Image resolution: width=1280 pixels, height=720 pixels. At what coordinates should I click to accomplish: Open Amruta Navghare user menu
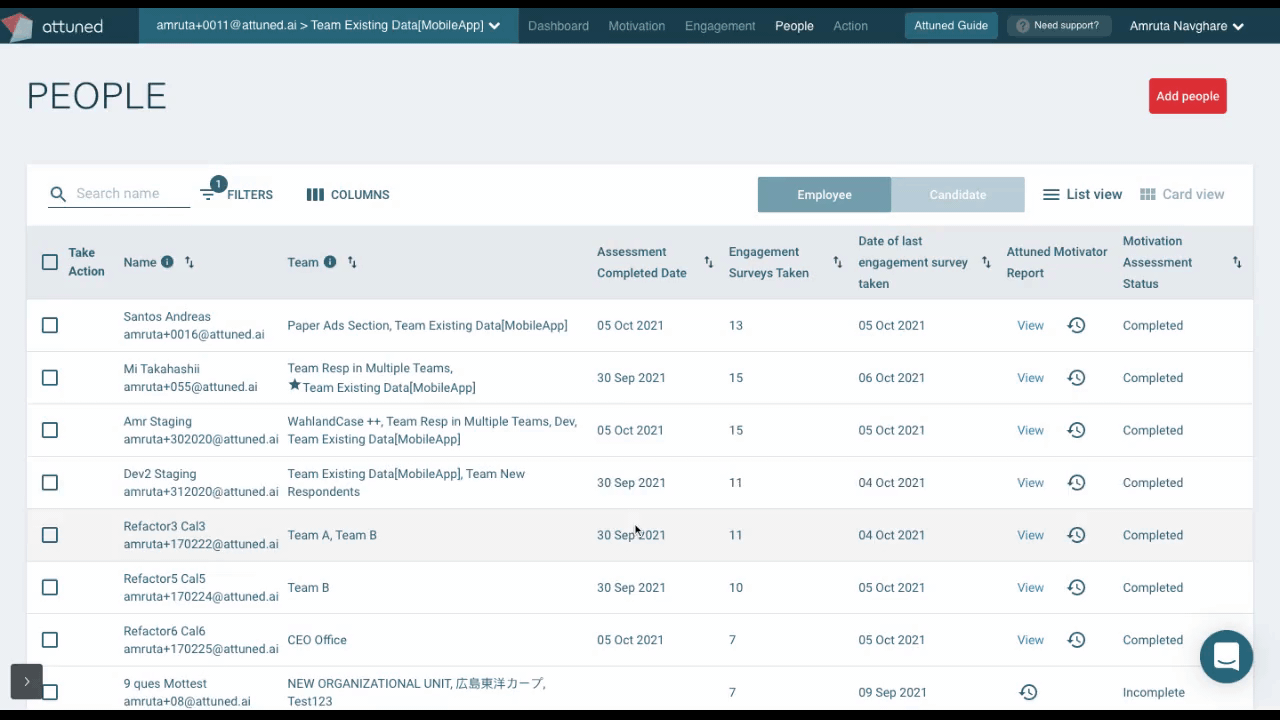coord(1187,26)
